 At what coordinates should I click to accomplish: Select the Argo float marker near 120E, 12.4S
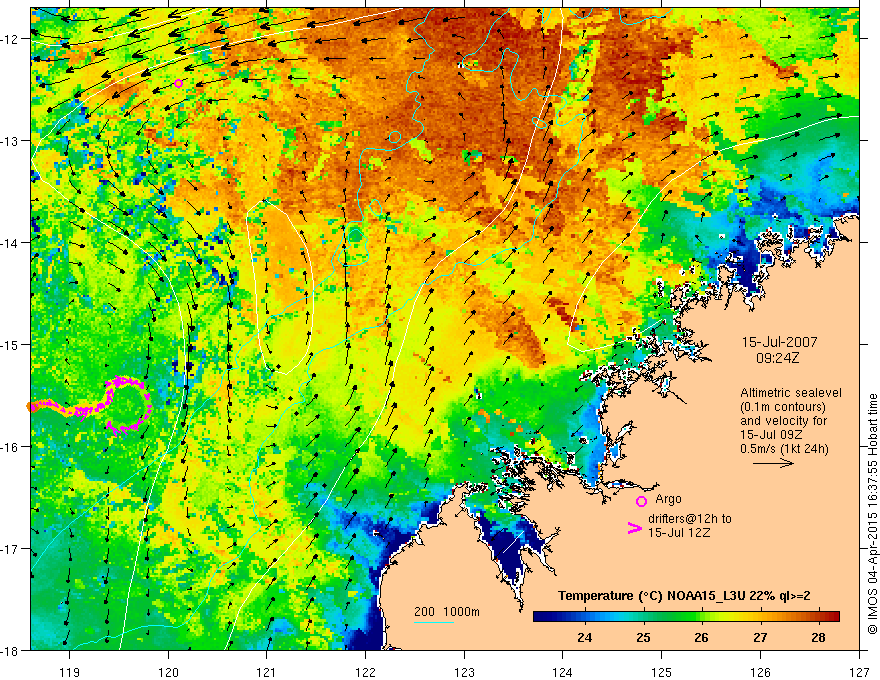click(x=178, y=84)
